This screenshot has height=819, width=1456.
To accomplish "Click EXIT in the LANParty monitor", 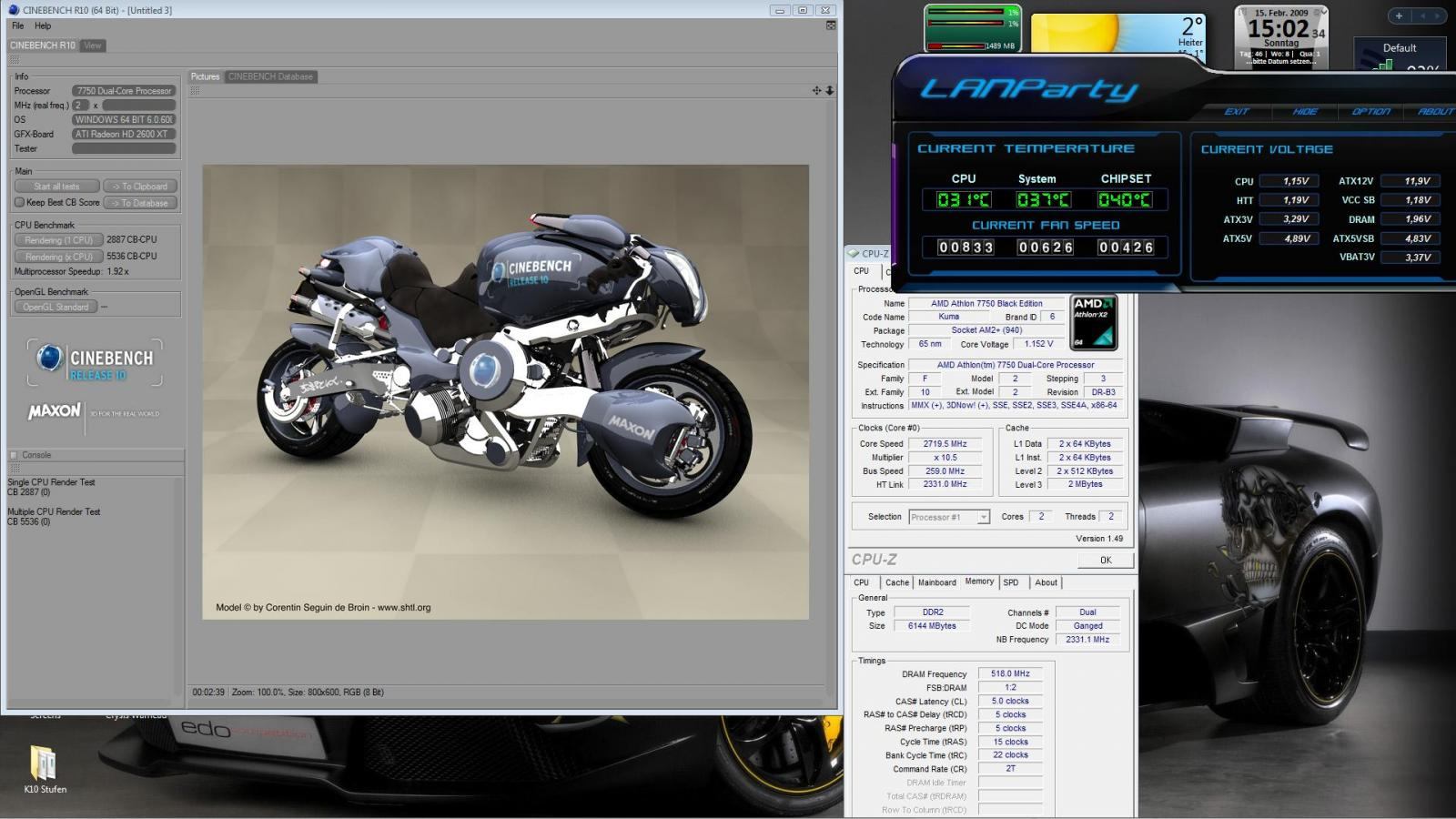I will [x=1236, y=111].
